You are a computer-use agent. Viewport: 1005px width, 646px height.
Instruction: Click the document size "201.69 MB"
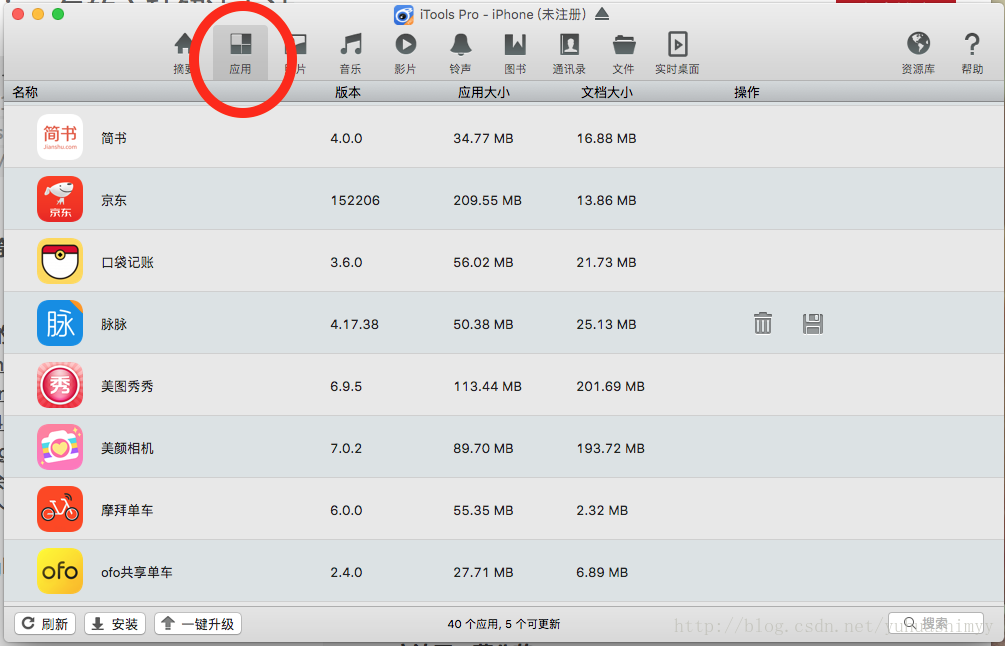[x=611, y=386]
